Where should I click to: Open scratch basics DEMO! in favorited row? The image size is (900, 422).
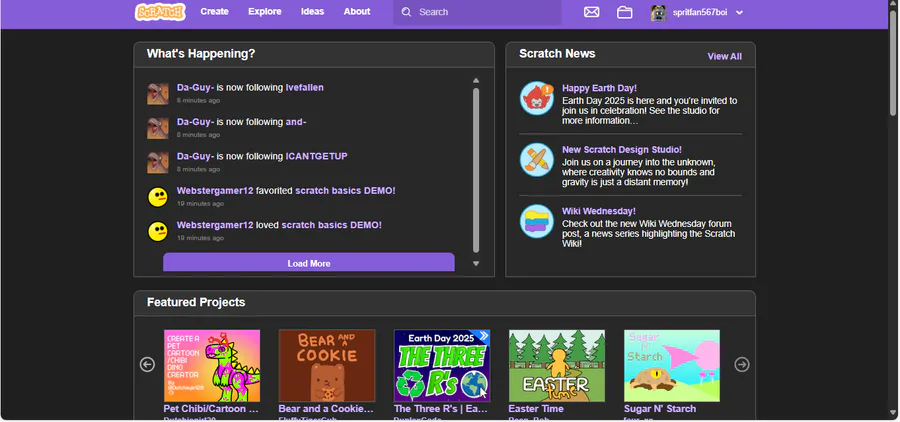click(x=346, y=191)
